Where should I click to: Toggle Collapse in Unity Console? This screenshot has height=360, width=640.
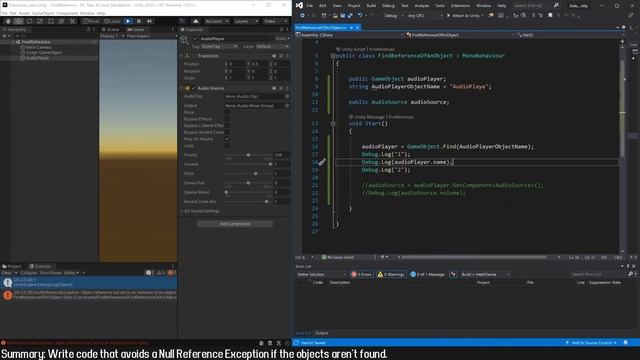tap(29, 273)
